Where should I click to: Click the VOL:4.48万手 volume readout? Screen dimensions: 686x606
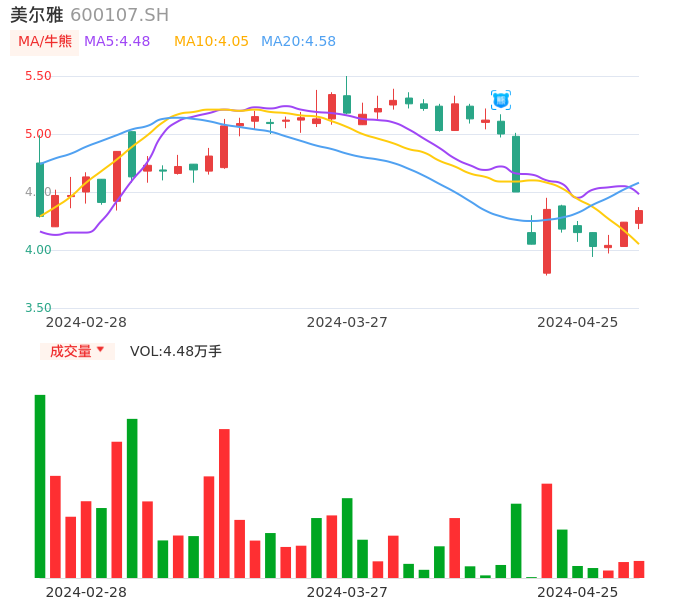click(x=176, y=351)
